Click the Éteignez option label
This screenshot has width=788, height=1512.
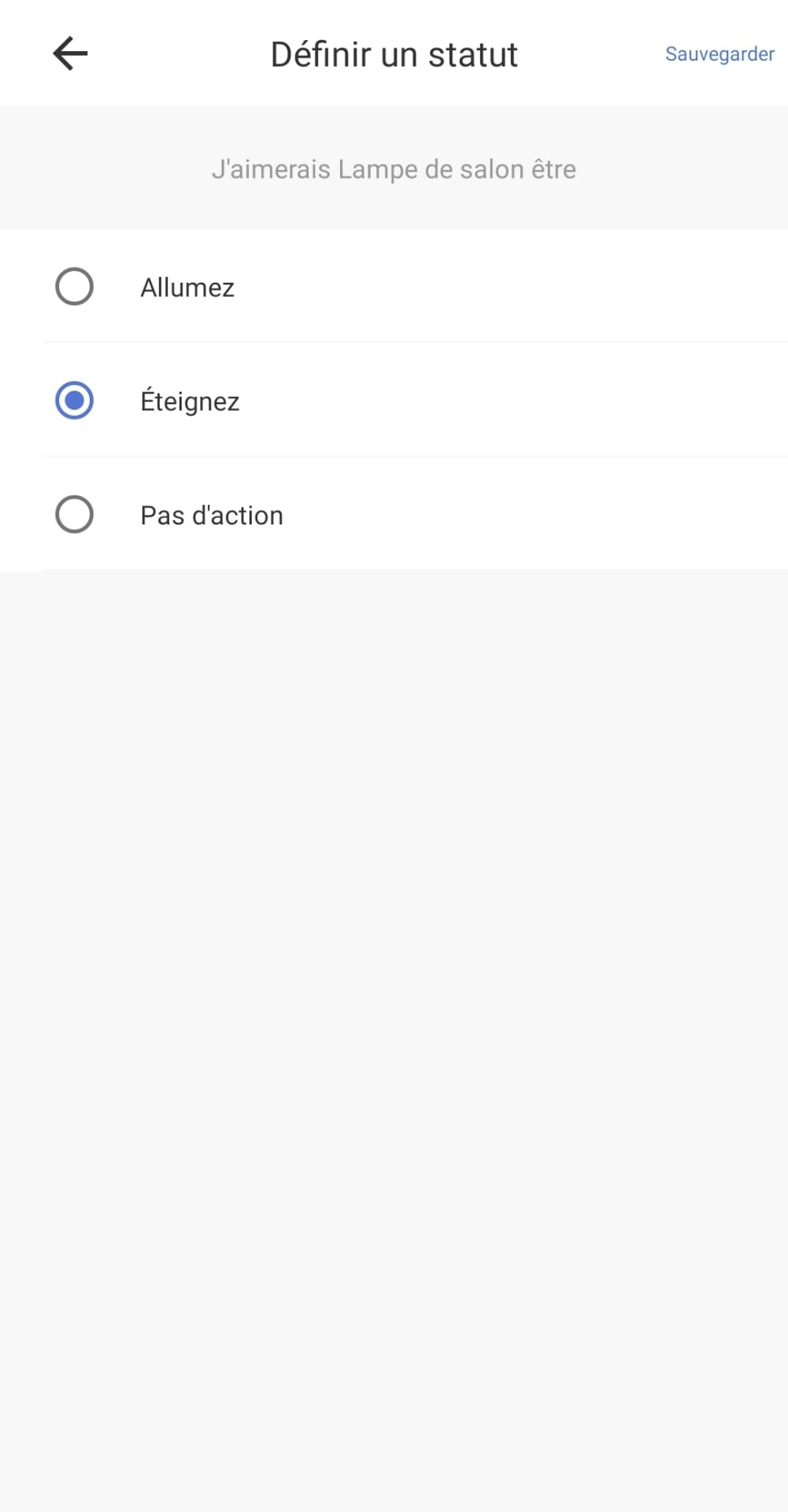coord(190,402)
